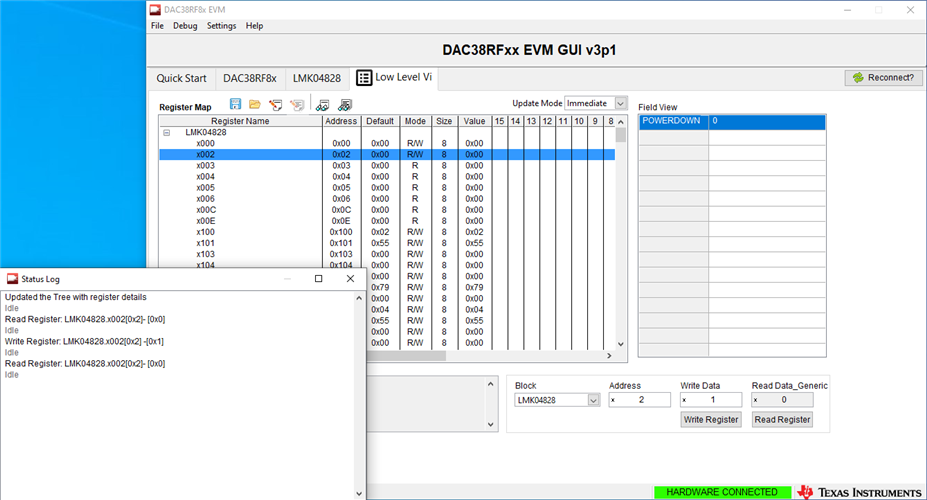The image size is (927, 500).
Task: Click the Mode column header
Action: 415,121
